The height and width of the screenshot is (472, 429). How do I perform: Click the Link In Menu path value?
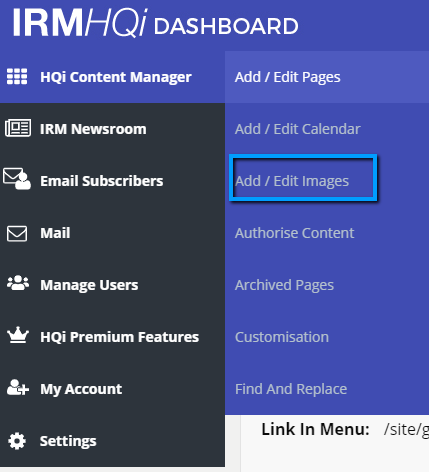(x=406, y=429)
